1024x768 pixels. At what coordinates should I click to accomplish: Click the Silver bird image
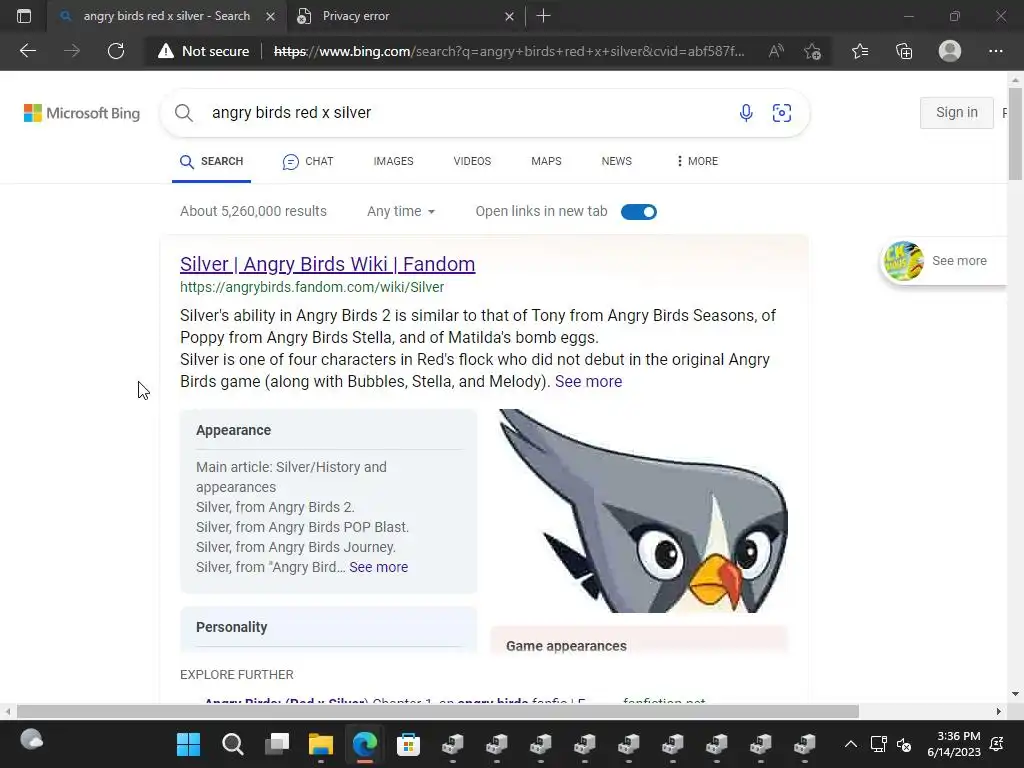(x=643, y=511)
